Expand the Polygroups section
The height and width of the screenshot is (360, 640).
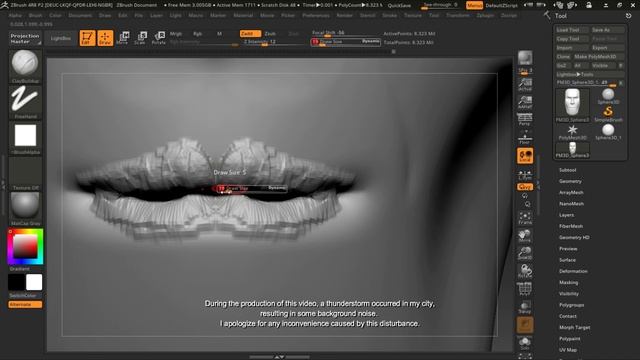point(571,305)
